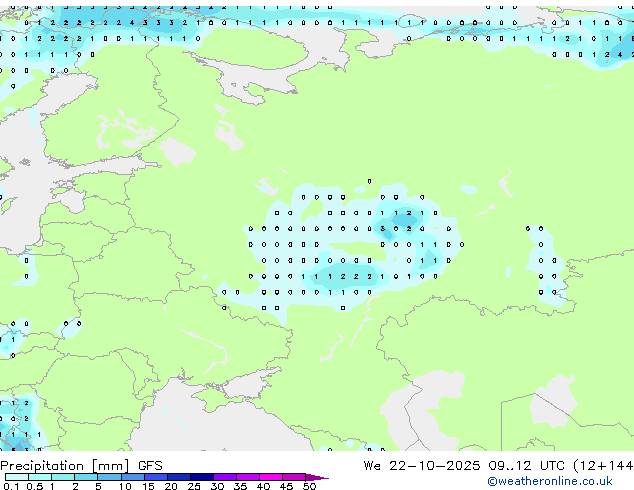Pick the 2–5 mm legend color swatch
634x490 pixels.
pyautogui.click(x=86, y=477)
